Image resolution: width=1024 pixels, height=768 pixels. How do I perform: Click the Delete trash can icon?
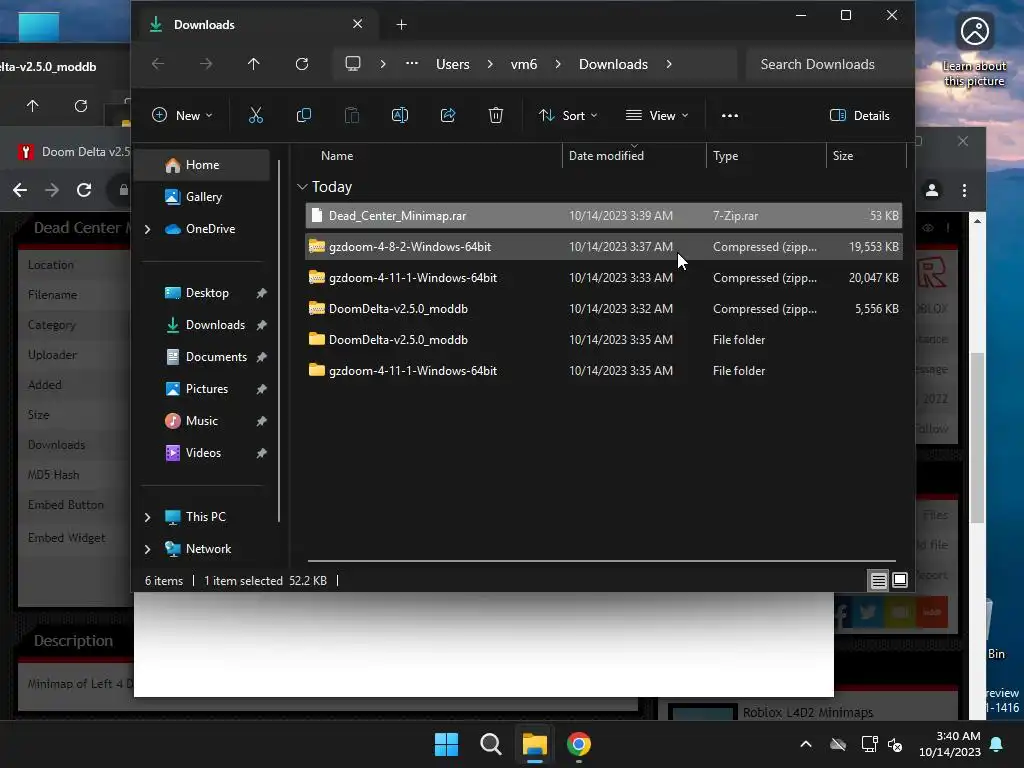click(x=496, y=116)
